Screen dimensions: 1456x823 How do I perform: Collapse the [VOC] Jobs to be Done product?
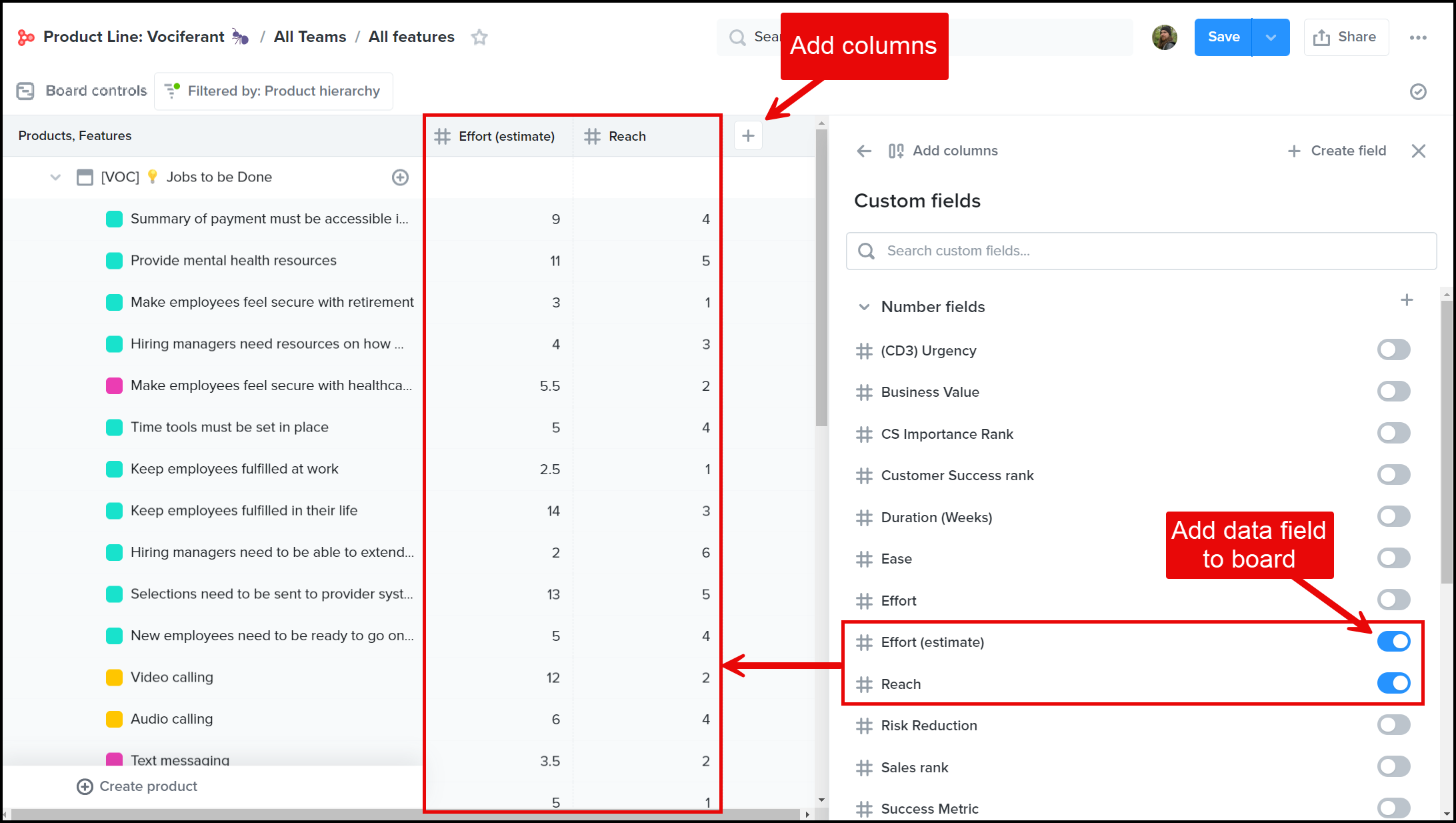pos(55,177)
